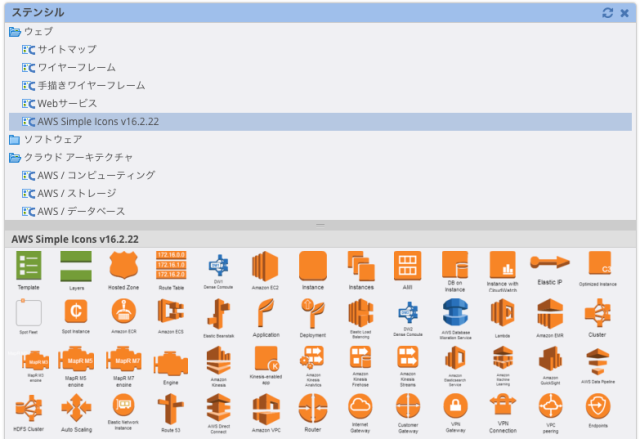Image resolution: width=640 pixels, height=439 pixels.
Task: Select the Amazon VPC icon
Action: [266, 409]
